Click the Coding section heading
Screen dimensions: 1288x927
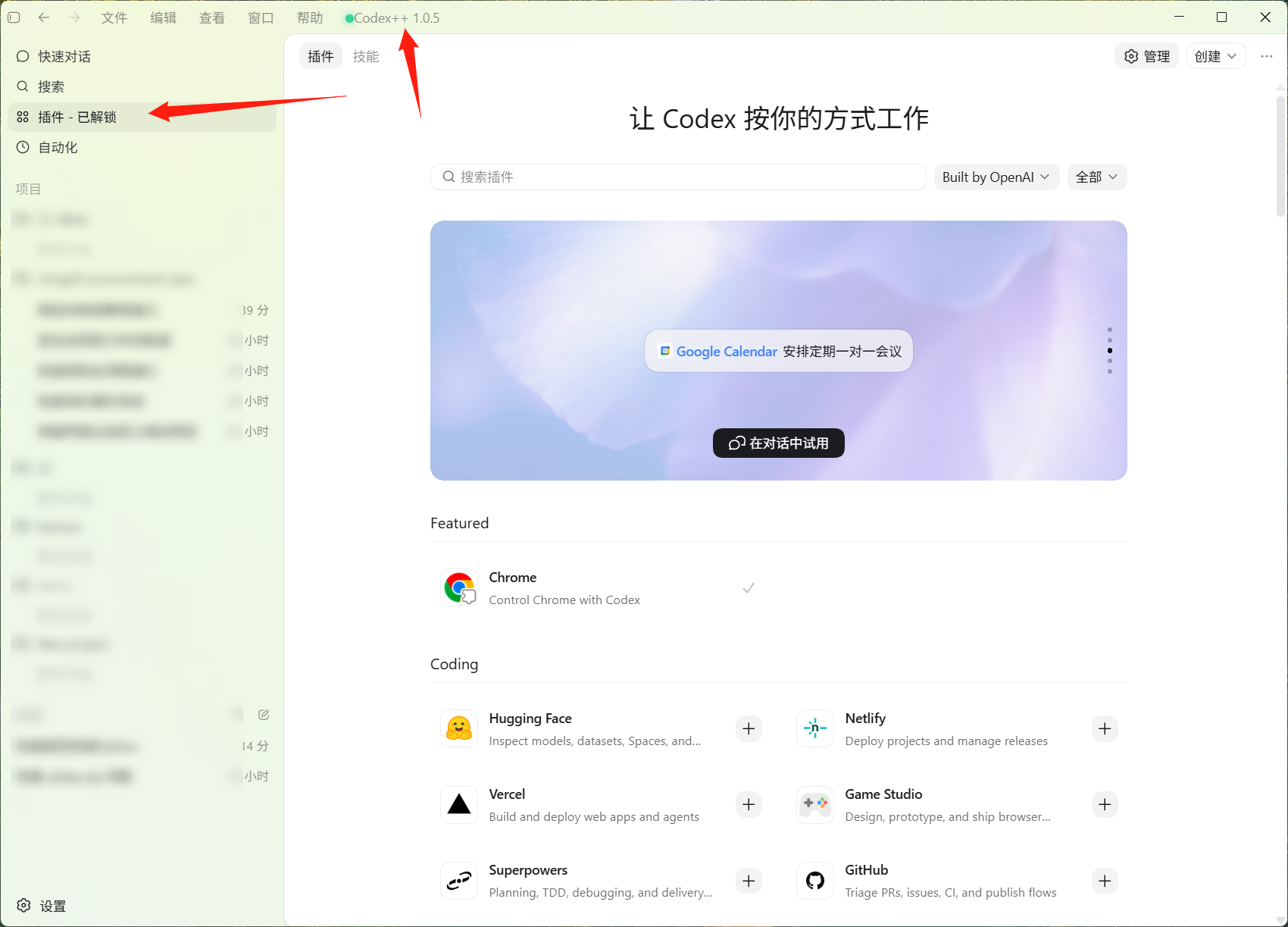point(454,664)
